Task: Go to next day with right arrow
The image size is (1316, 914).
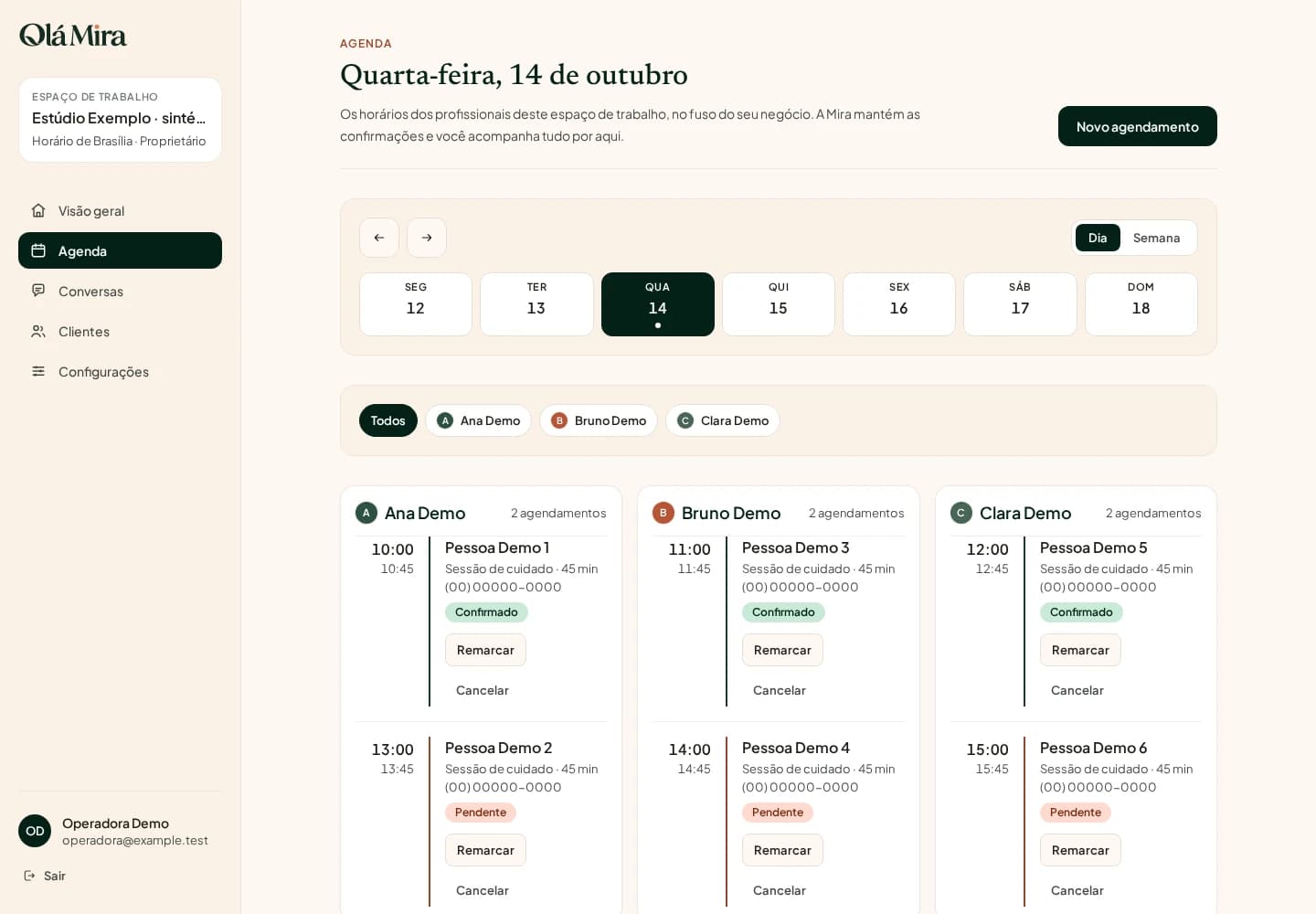Action: (427, 238)
